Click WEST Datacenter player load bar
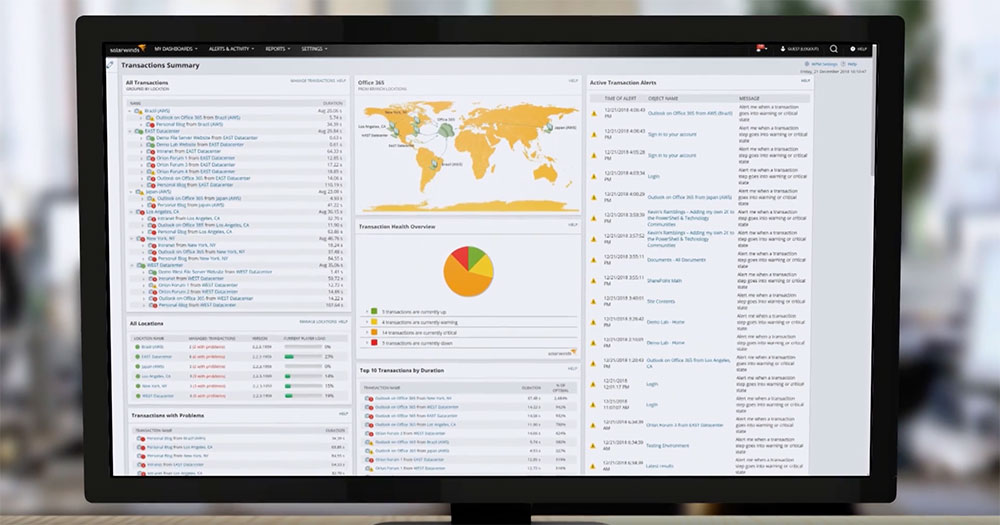This screenshot has width=1000, height=525. (303, 396)
